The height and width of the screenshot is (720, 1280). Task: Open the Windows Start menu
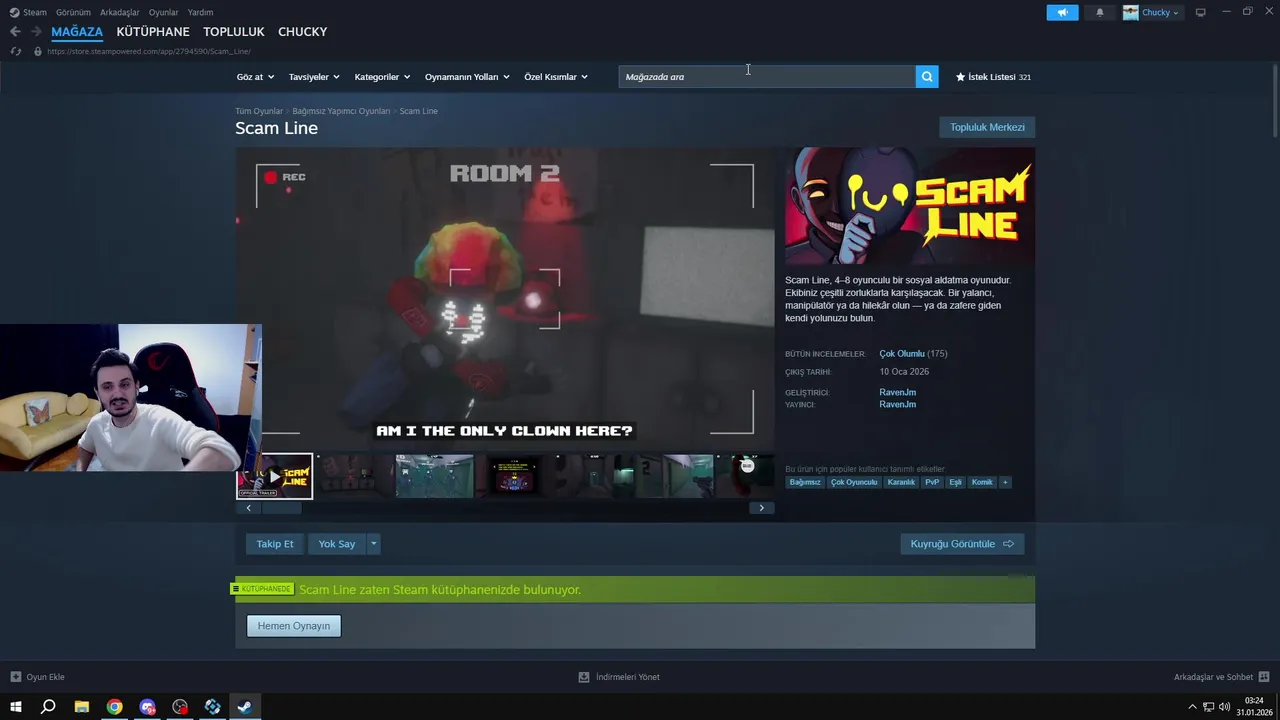coord(16,707)
